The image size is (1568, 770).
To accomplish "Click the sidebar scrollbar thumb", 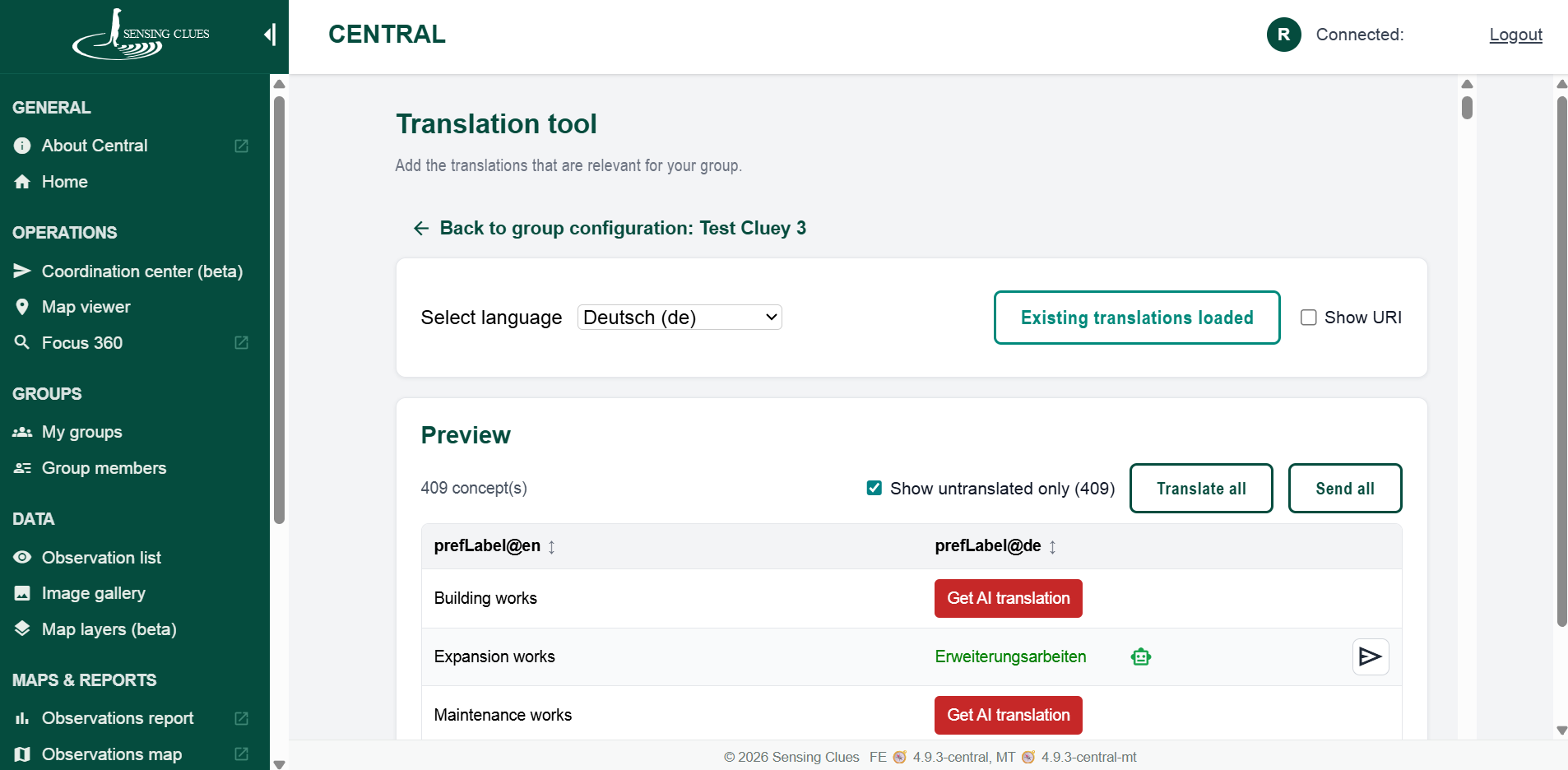I will [280, 309].
